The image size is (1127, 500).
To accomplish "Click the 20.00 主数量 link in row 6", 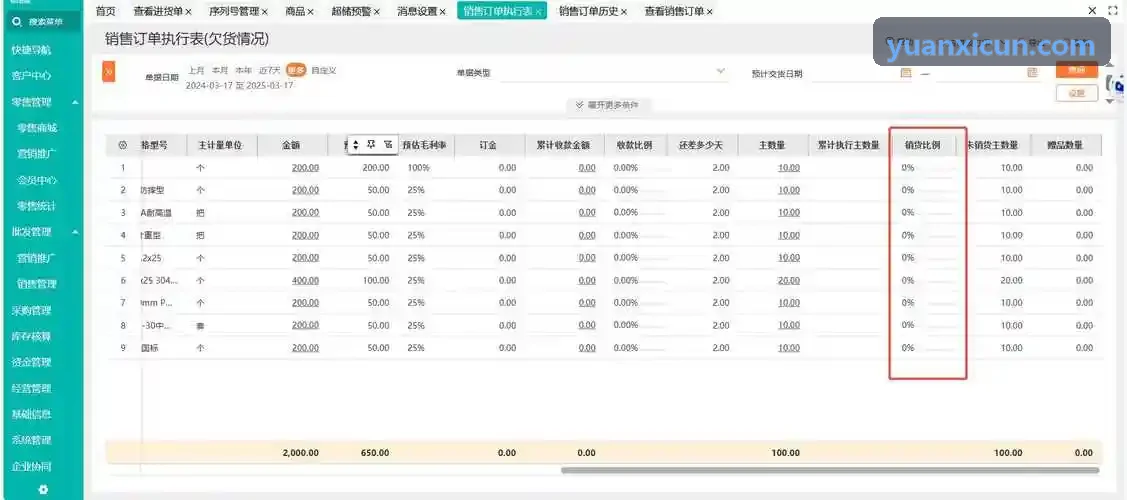I will tap(788, 280).
